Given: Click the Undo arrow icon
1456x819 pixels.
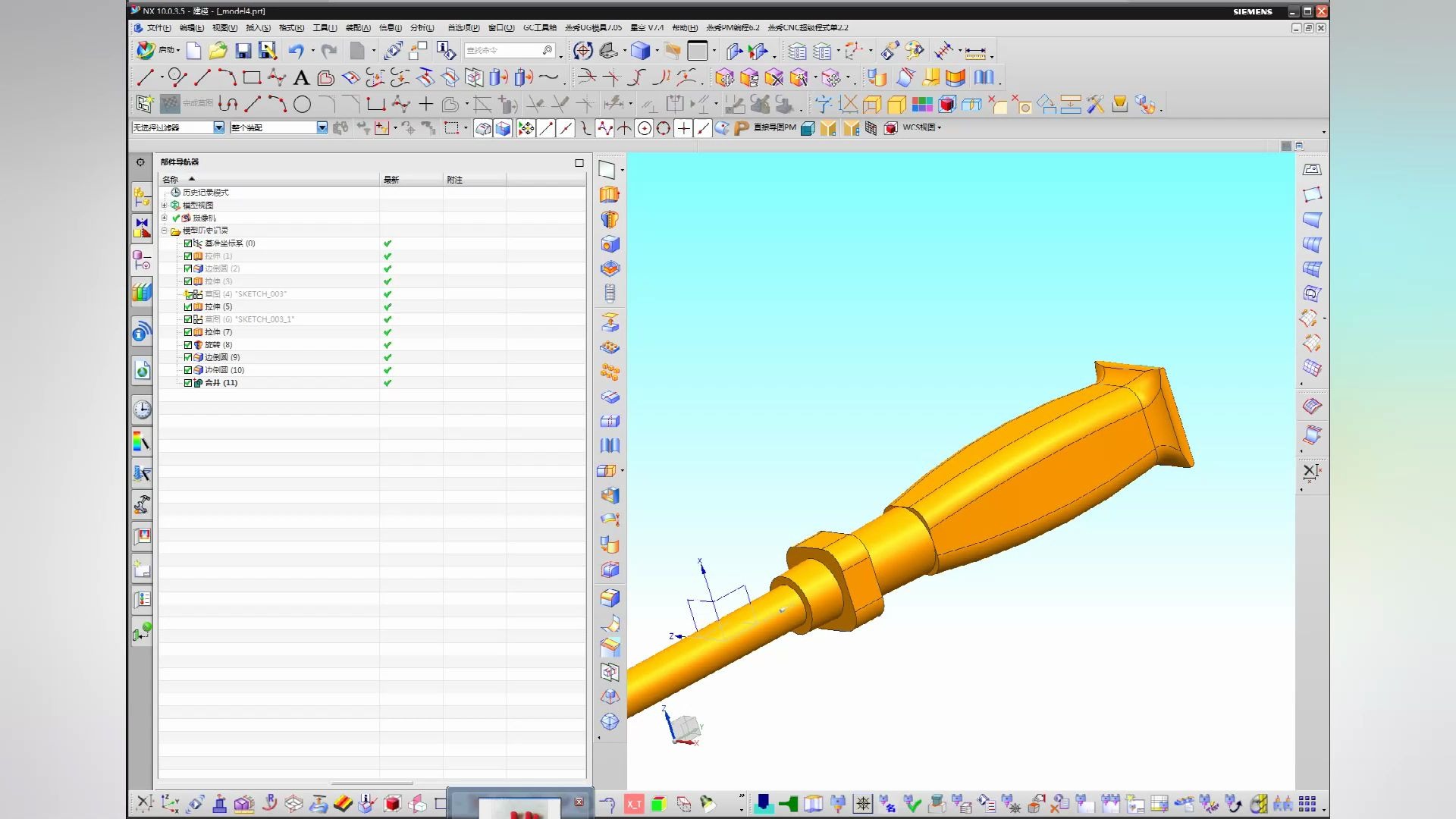Looking at the screenshot, I should click(296, 51).
